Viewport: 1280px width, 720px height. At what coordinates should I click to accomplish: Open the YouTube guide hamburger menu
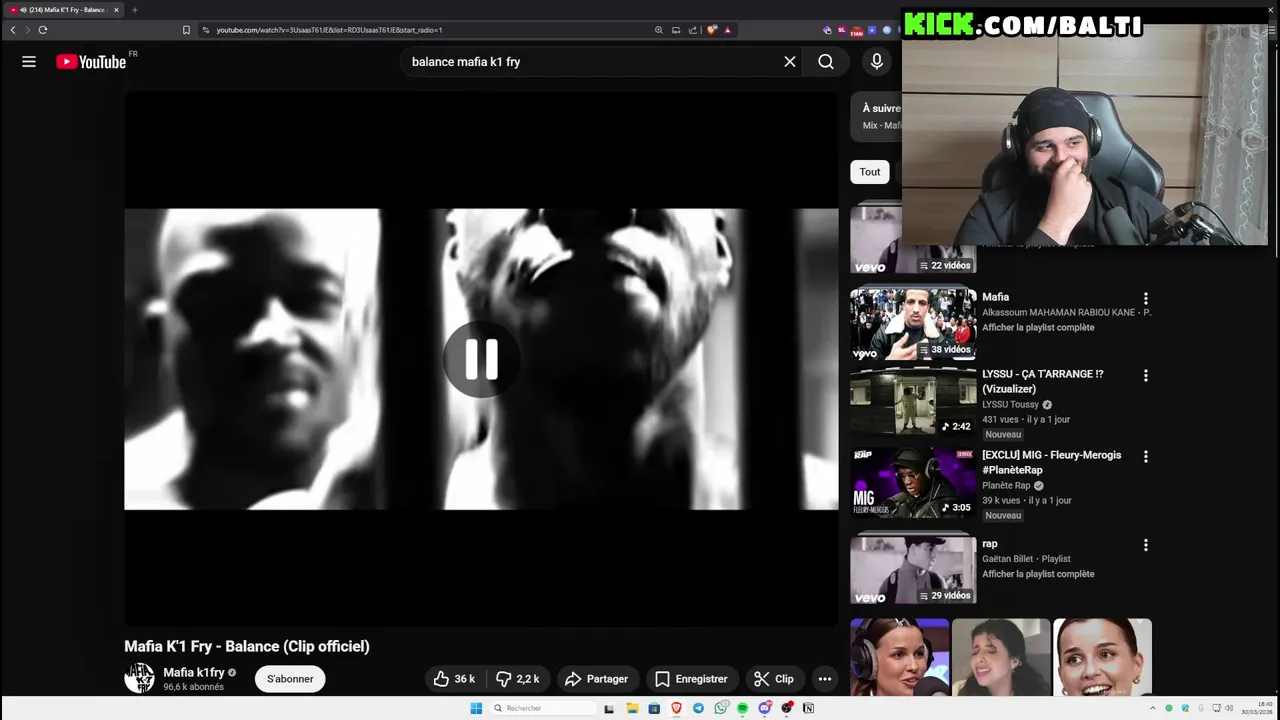click(x=29, y=62)
